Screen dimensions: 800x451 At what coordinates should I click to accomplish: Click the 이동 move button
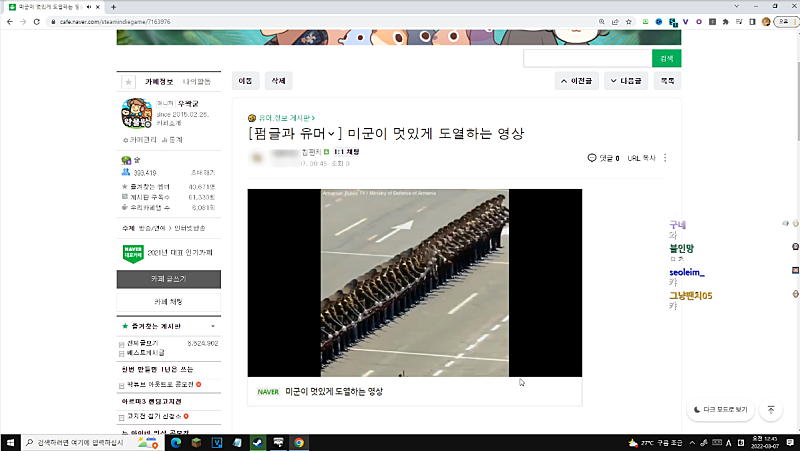[245, 81]
